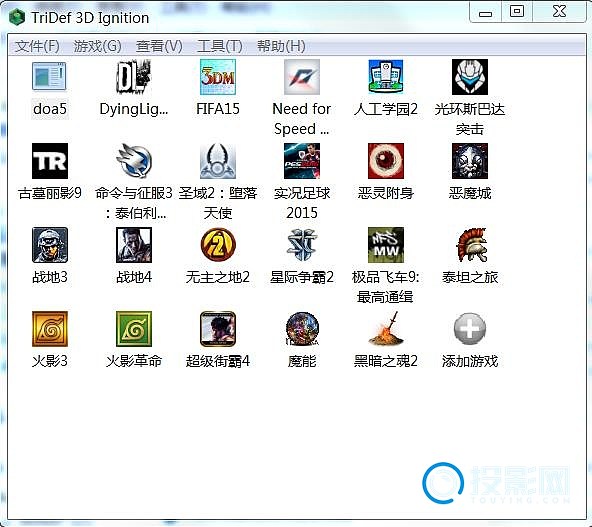The image size is (592, 527).
Task: Click the 恶魔城 label text
Action: [x=470, y=193]
